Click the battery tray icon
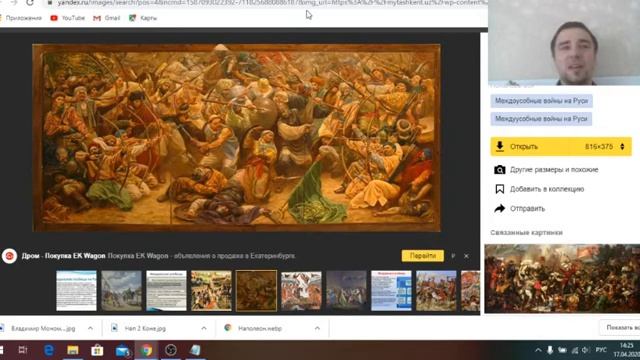Image resolution: width=640 pixels, height=360 pixels. 562,350
